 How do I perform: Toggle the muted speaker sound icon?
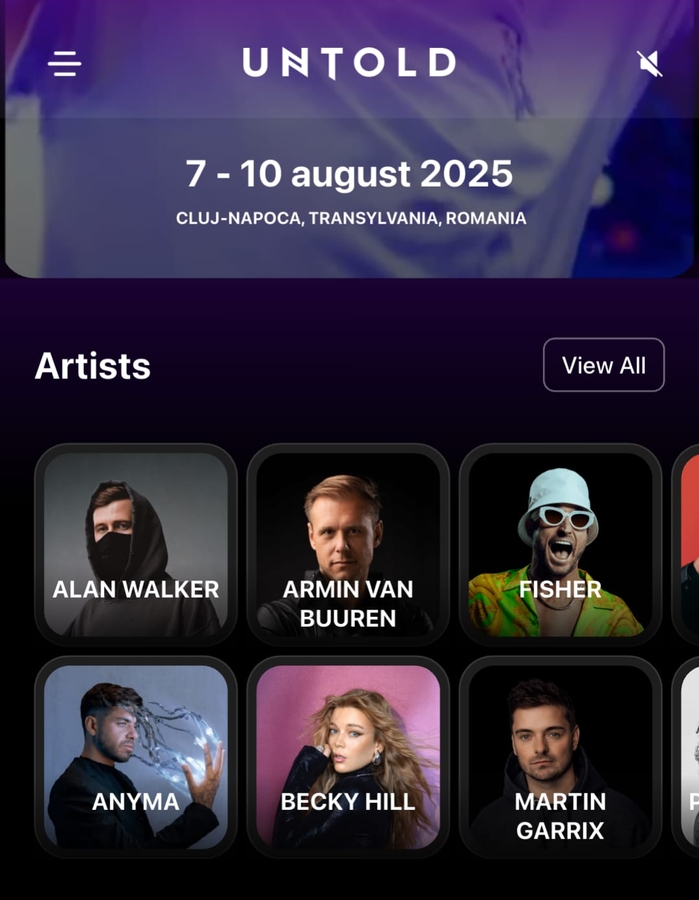650,63
